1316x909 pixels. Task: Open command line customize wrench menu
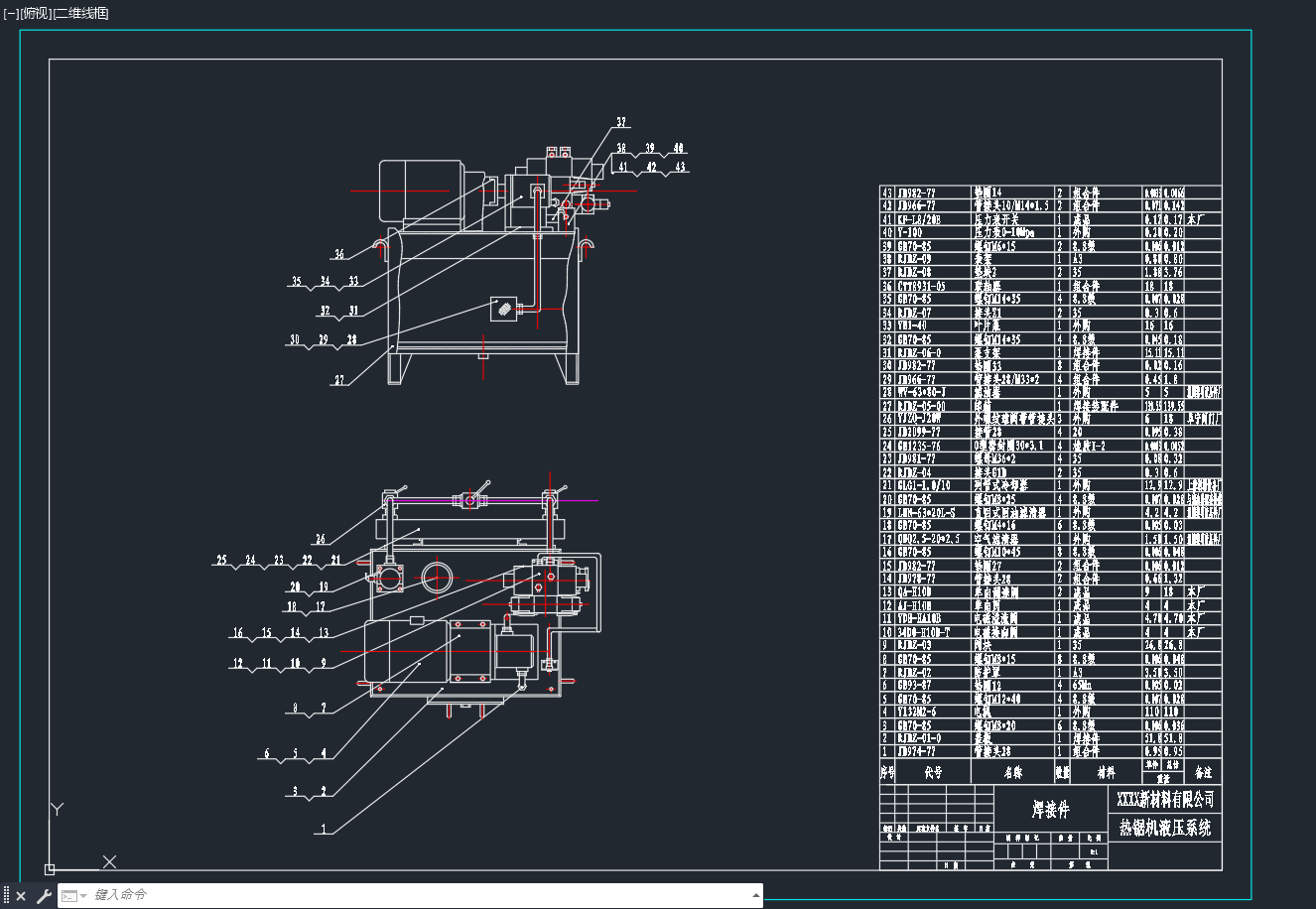[44, 896]
